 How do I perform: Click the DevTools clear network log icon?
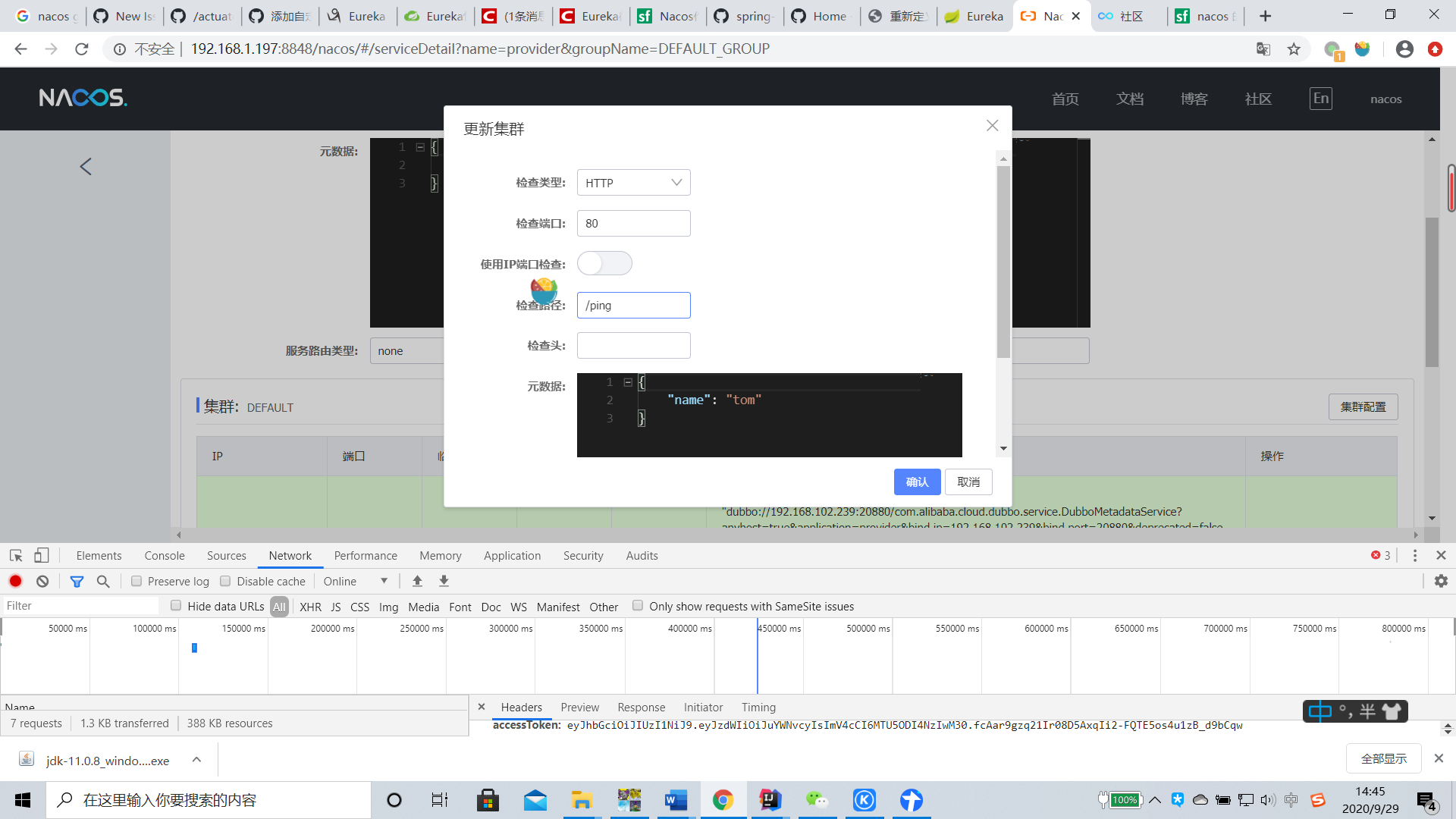click(42, 581)
